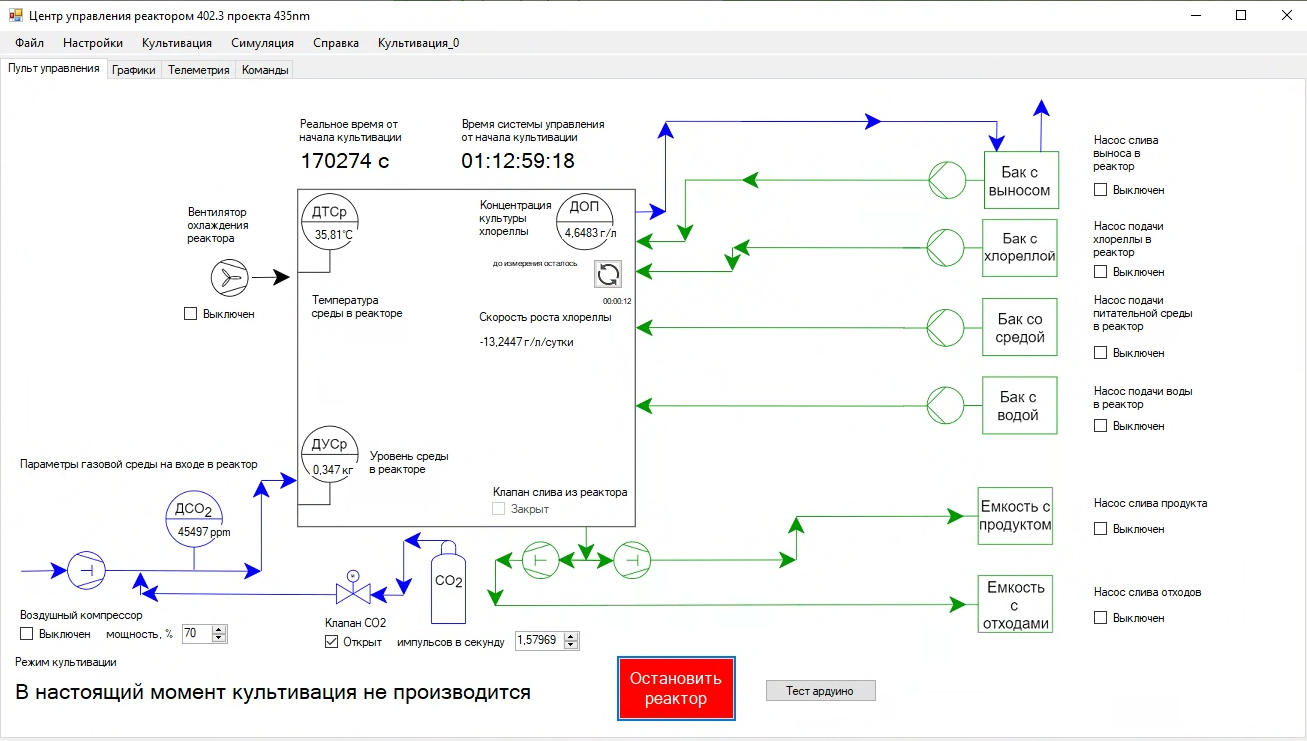Click the pump symbol beside Бак с выносом
The width and height of the screenshot is (1307, 741).
click(x=947, y=181)
